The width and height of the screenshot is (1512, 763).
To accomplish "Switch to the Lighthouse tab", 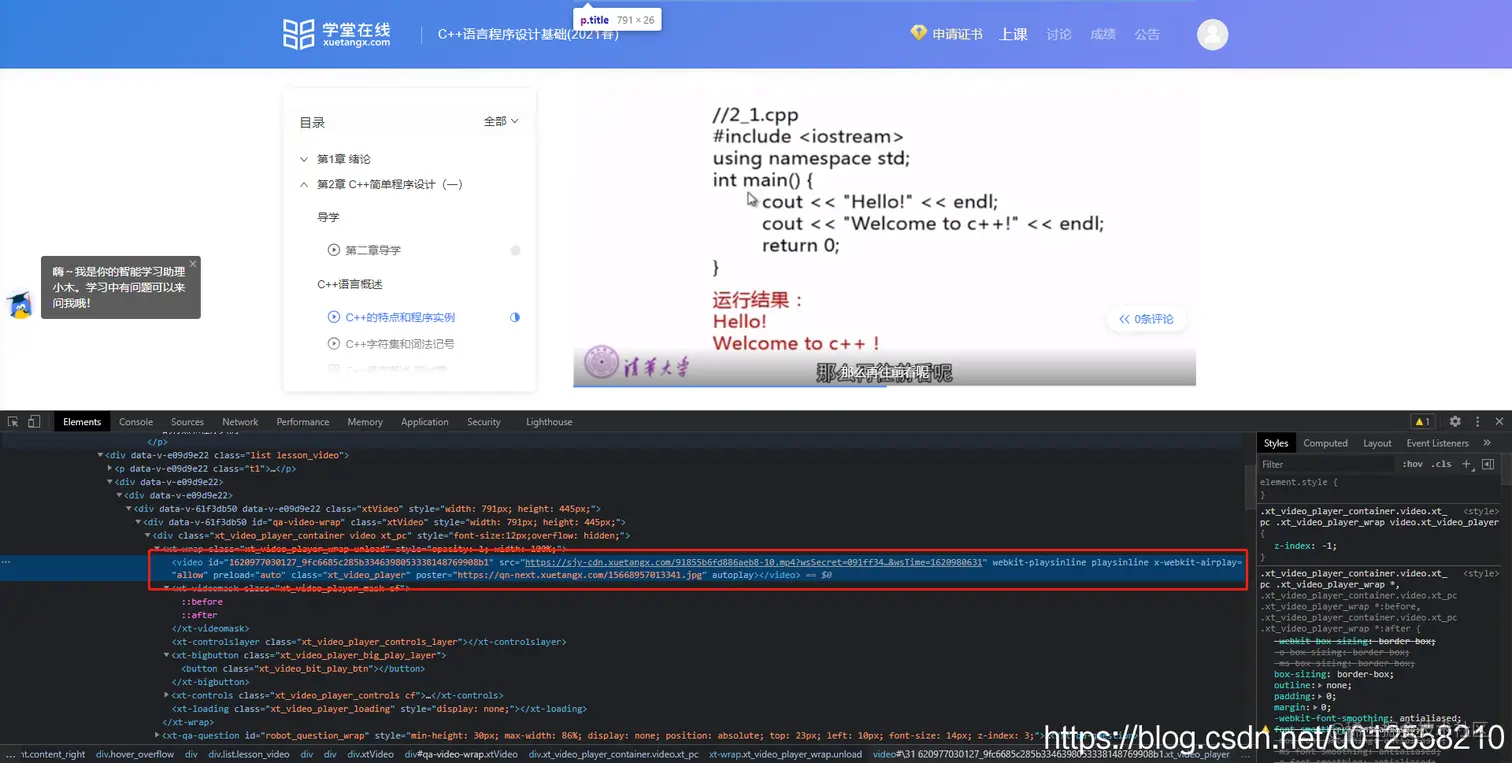I will (x=549, y=422).
